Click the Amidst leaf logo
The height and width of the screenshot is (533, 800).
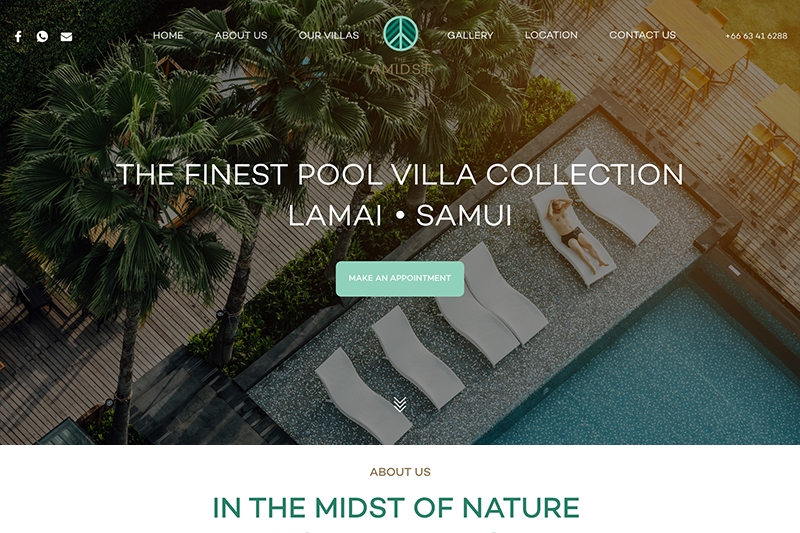pos(401,33)
